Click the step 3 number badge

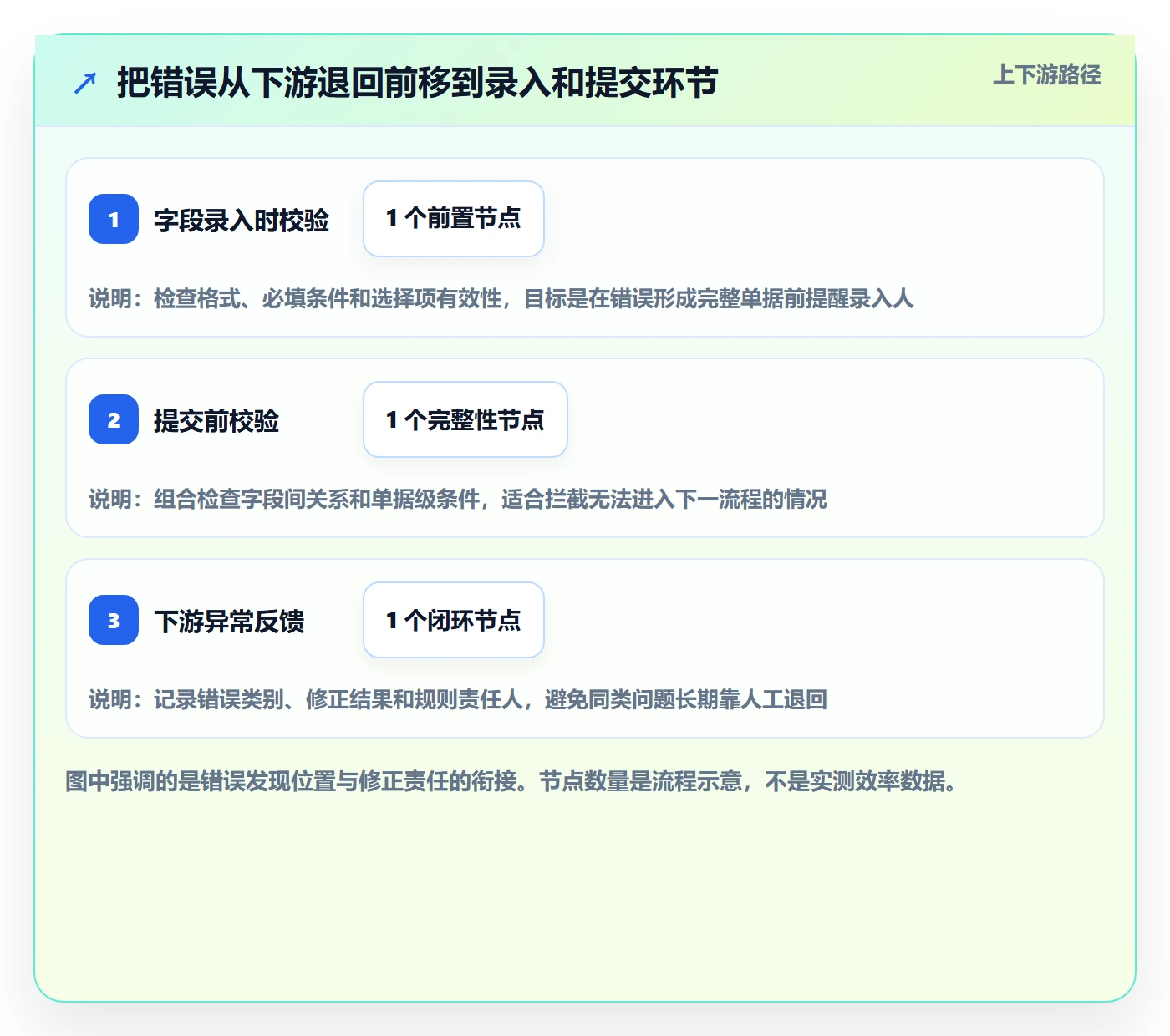tap(114, 620)
